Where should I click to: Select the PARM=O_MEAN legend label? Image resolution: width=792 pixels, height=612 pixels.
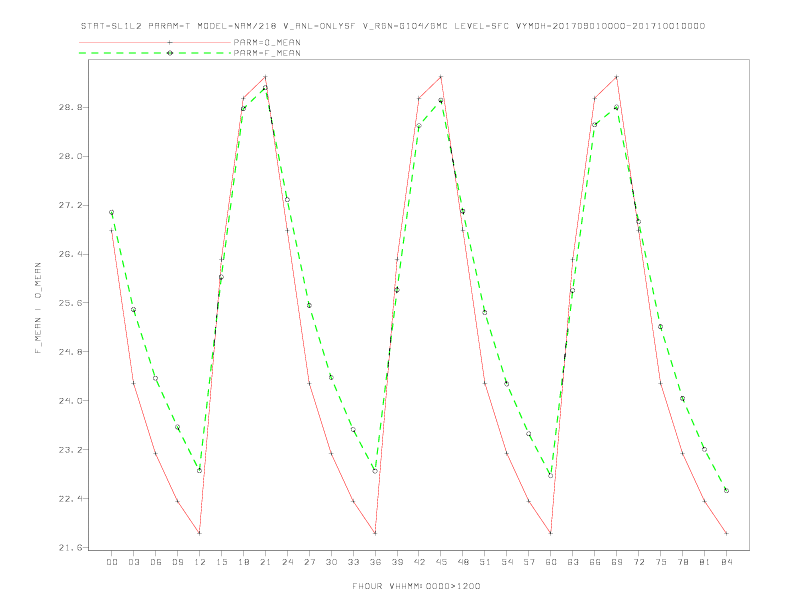[x=267, y=42]
